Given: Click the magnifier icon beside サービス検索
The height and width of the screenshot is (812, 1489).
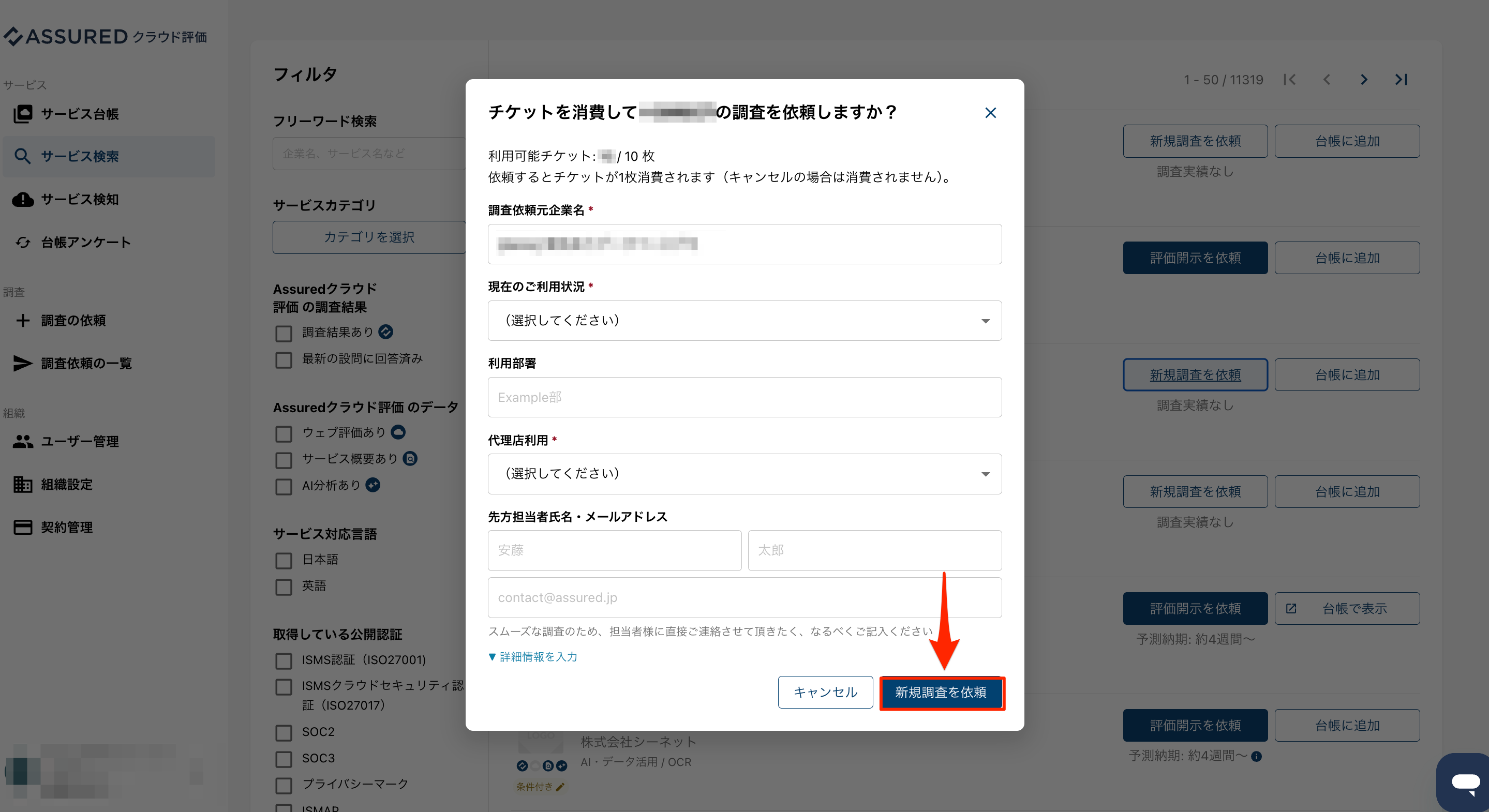Looking at the screenshot, I should (23, 156).
